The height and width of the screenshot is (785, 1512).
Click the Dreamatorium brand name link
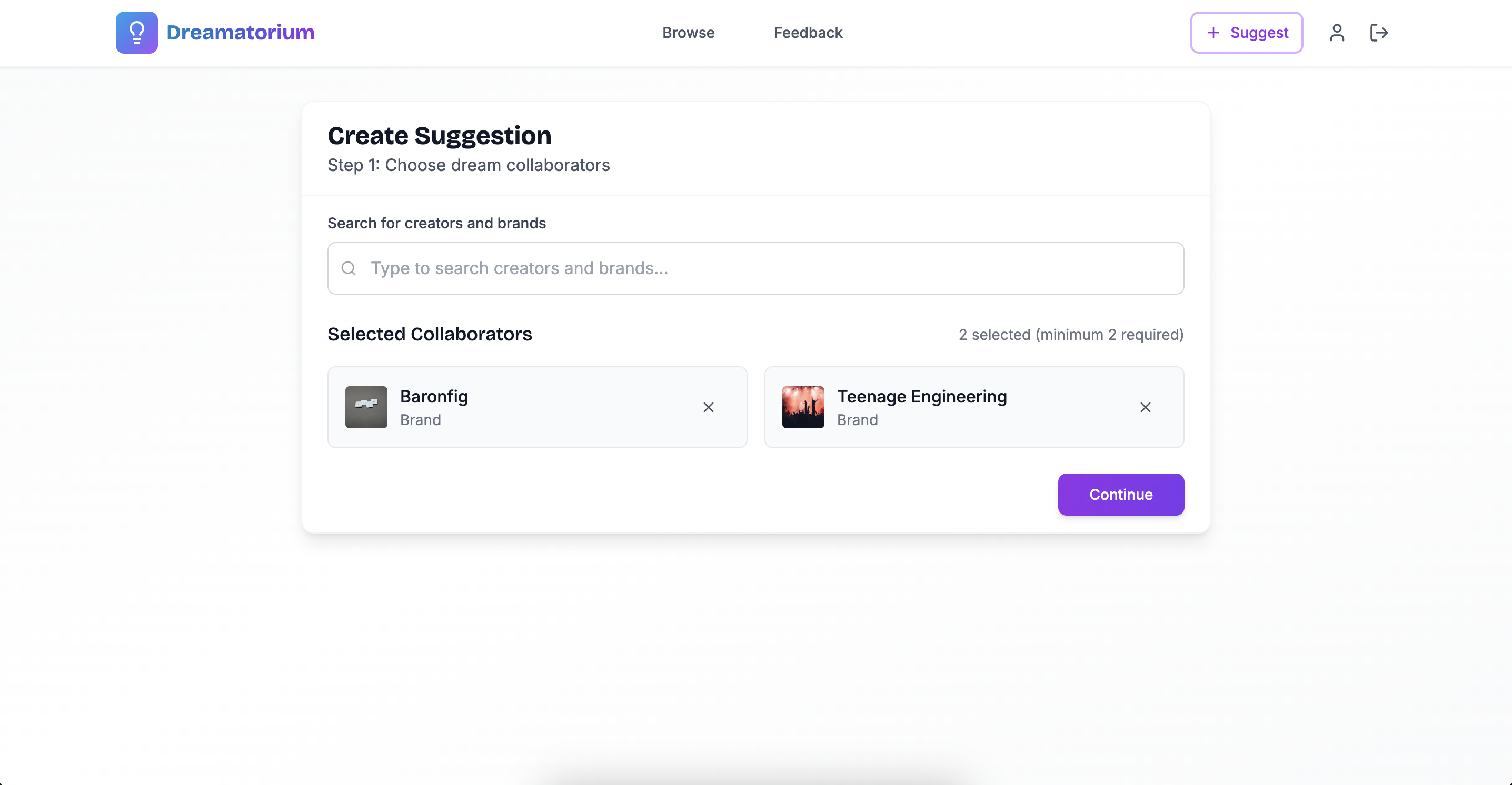240,32
